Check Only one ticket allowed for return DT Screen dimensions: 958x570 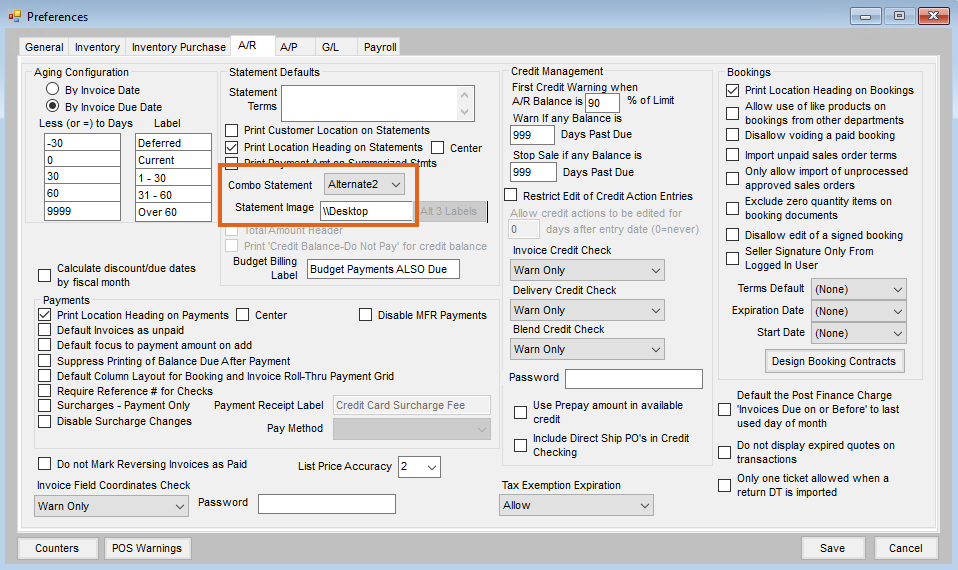[725, 486]
